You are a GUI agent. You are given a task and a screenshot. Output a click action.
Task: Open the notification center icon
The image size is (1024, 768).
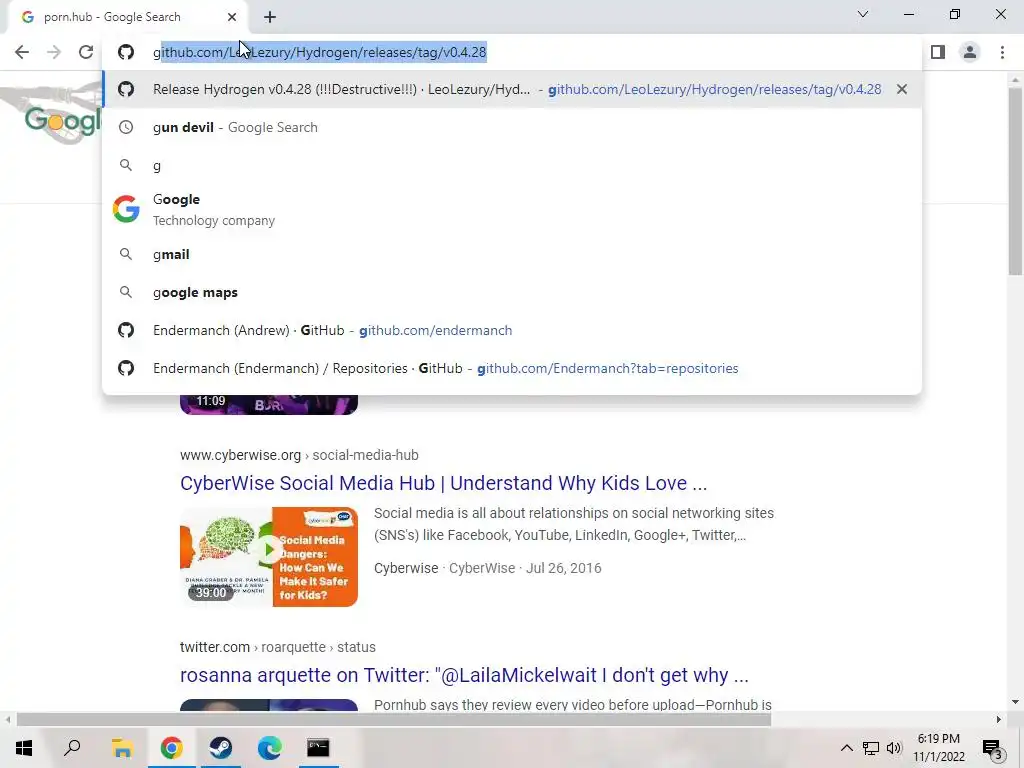[x=993, y=748]
